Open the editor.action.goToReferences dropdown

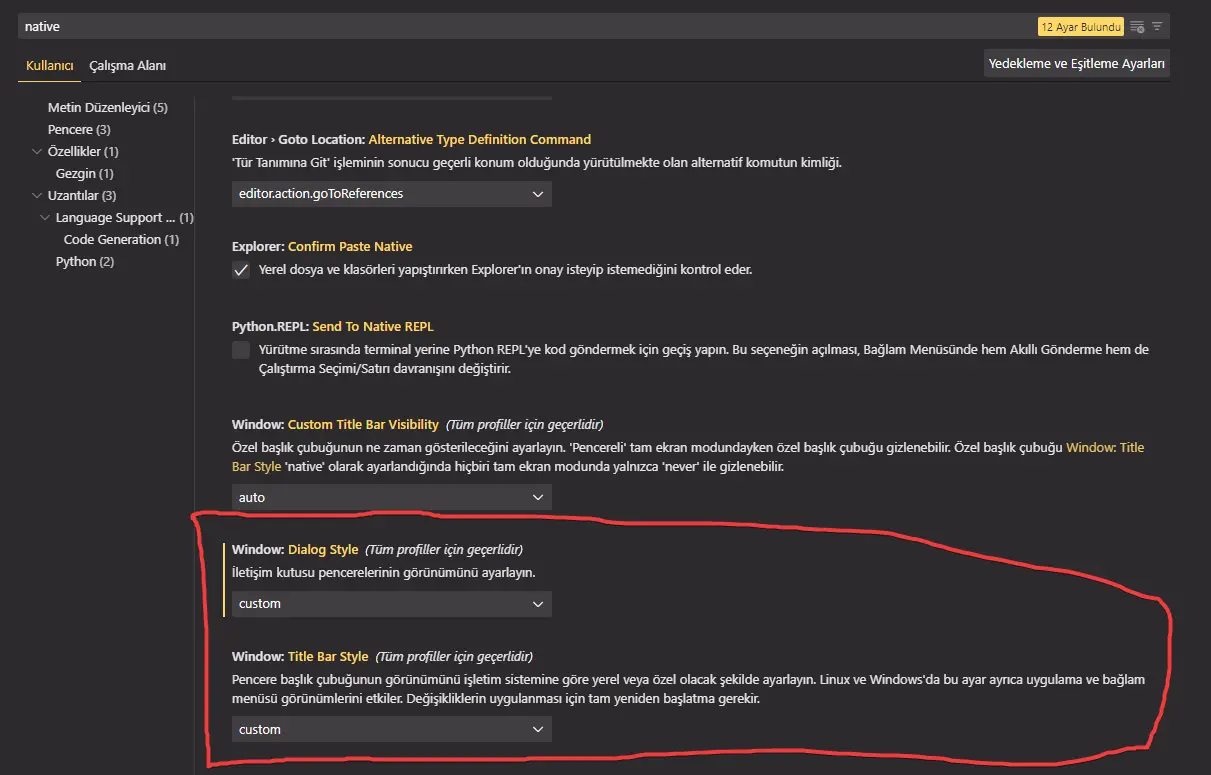[x=391, y=193]
